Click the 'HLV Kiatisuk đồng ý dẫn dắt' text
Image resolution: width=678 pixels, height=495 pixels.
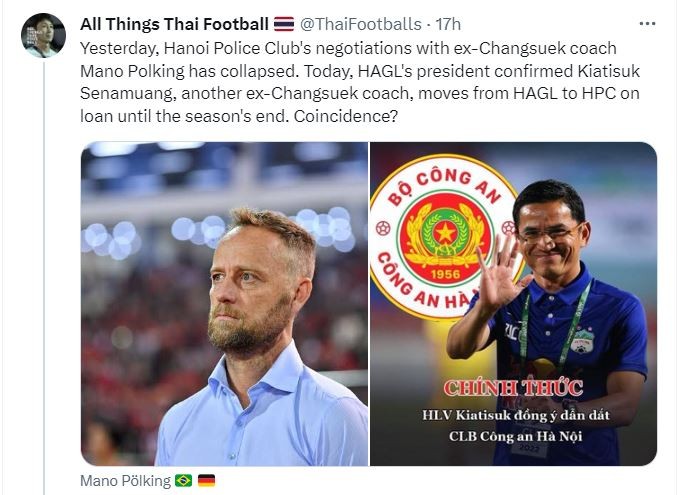[514, 413]
